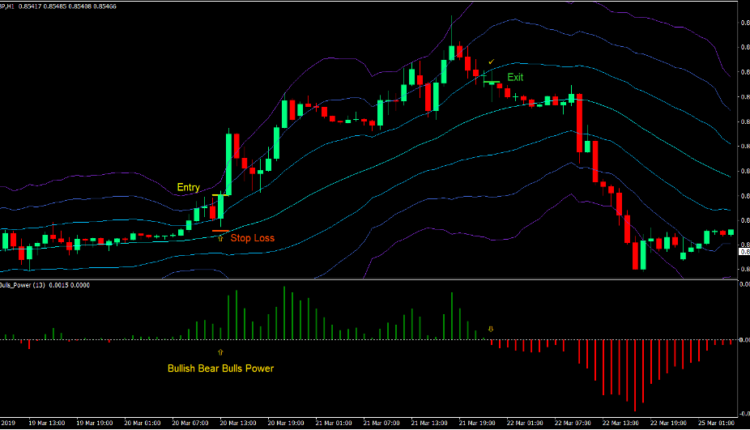Click the chart symbol OHLC header text

coord(60,4)
